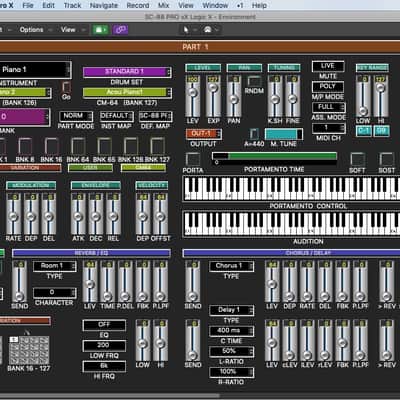Toggle the SOFT pedal switch
The height and width of the screenshot is (400, 400).
pos(357,160)
